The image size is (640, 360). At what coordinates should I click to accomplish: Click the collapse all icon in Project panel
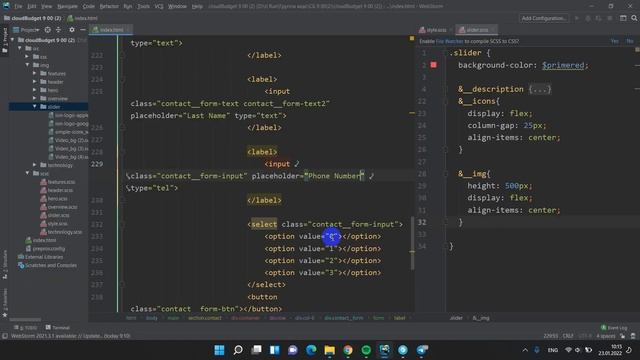pyautogui.click(x=58, y=30)
